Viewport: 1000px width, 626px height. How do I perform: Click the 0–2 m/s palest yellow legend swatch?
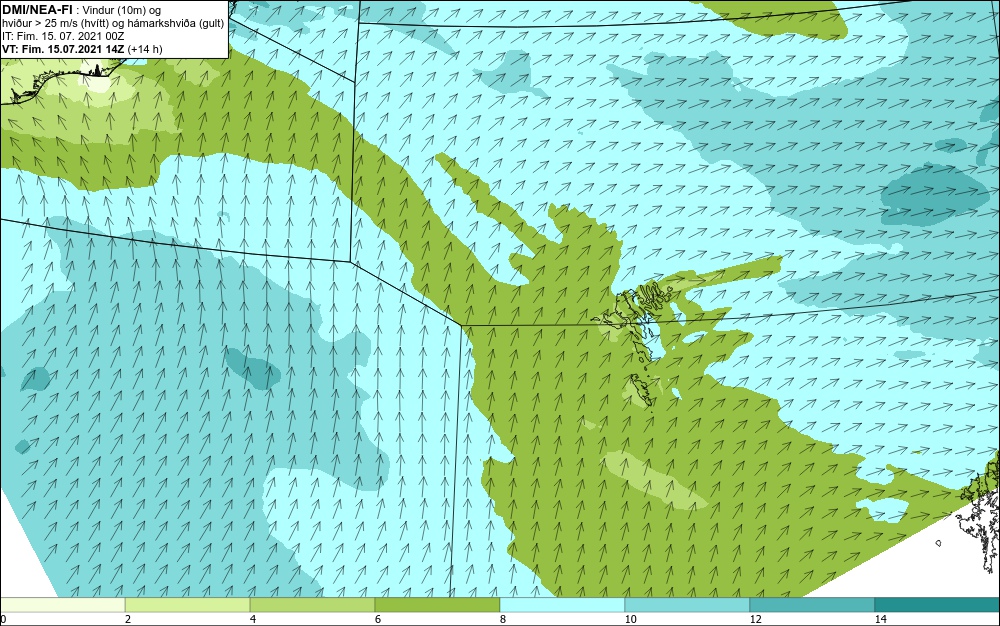coord(62,604)
